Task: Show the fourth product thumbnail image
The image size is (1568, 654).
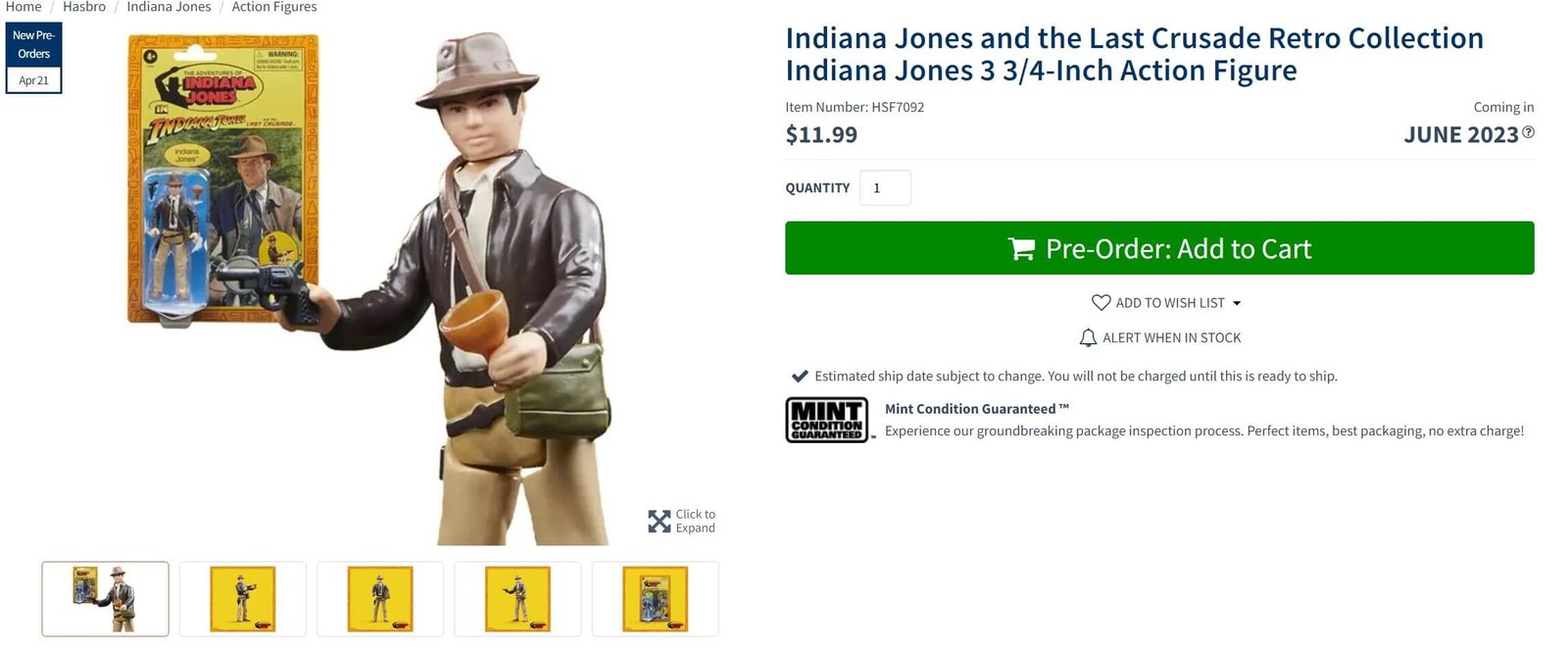Action: [517, 599]
